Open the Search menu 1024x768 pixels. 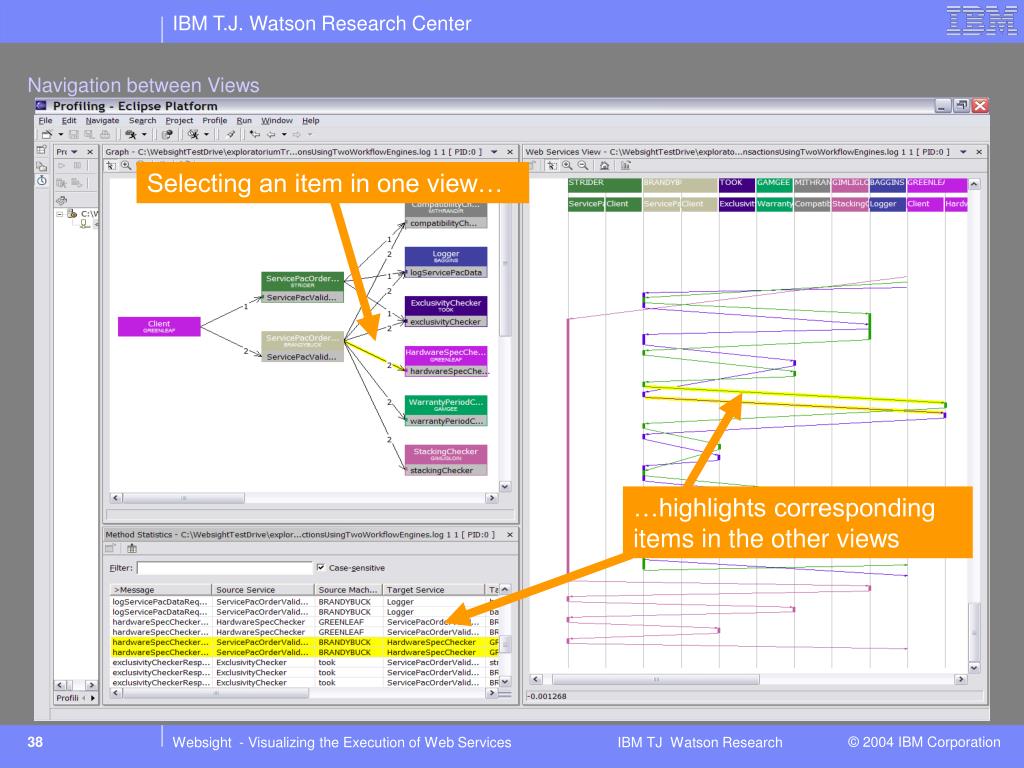pyautogui.click(x=142, y=120)
